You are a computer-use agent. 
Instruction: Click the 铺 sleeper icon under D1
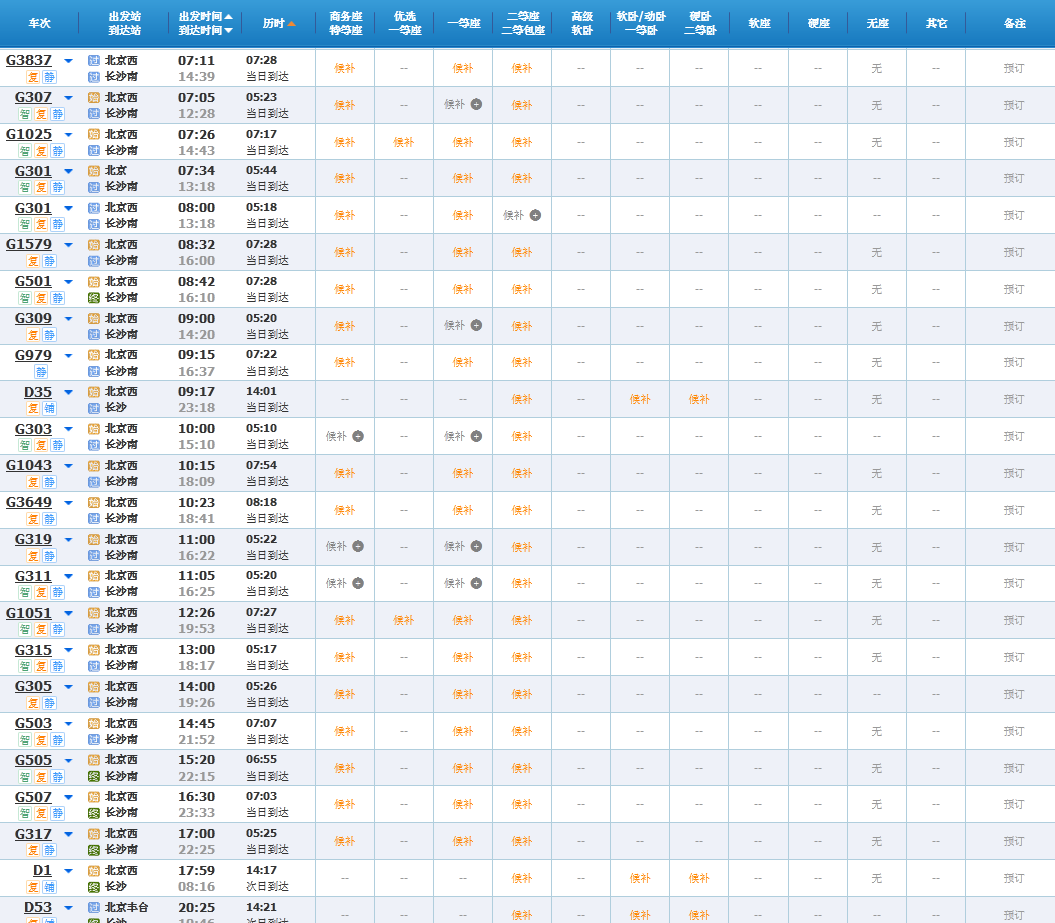pyautogui.click(x=49, y=887)
